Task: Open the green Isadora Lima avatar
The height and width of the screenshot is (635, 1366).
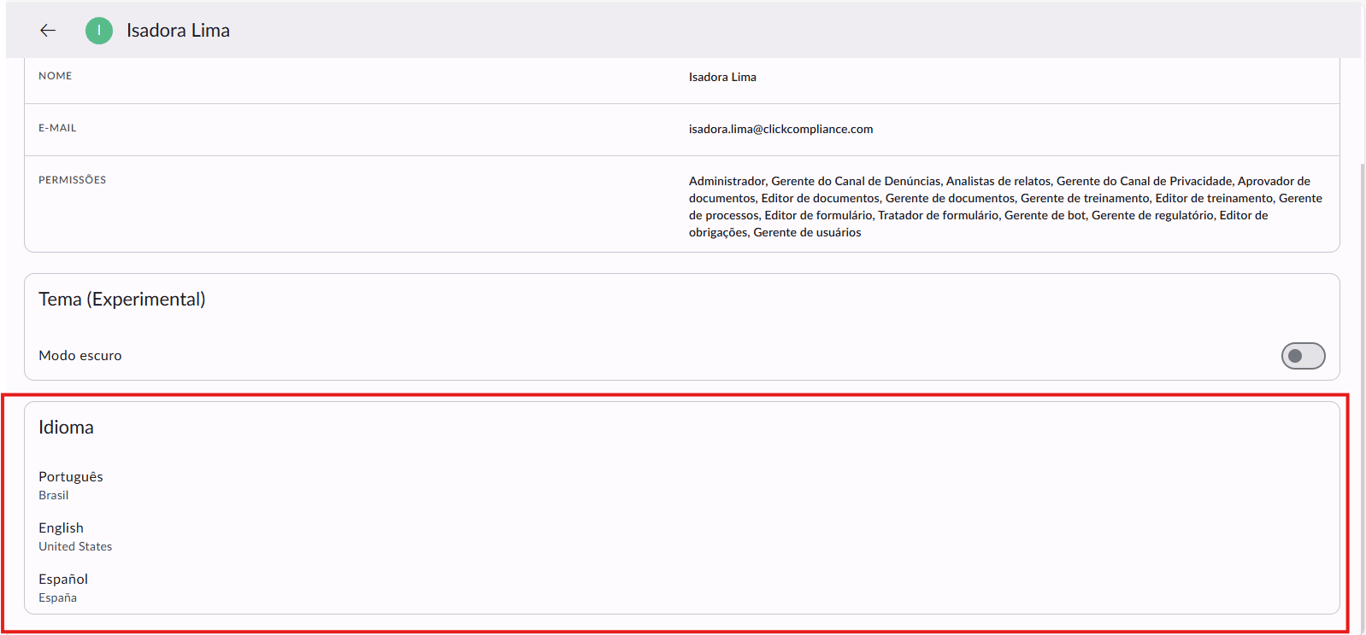Action: point(99,31)
